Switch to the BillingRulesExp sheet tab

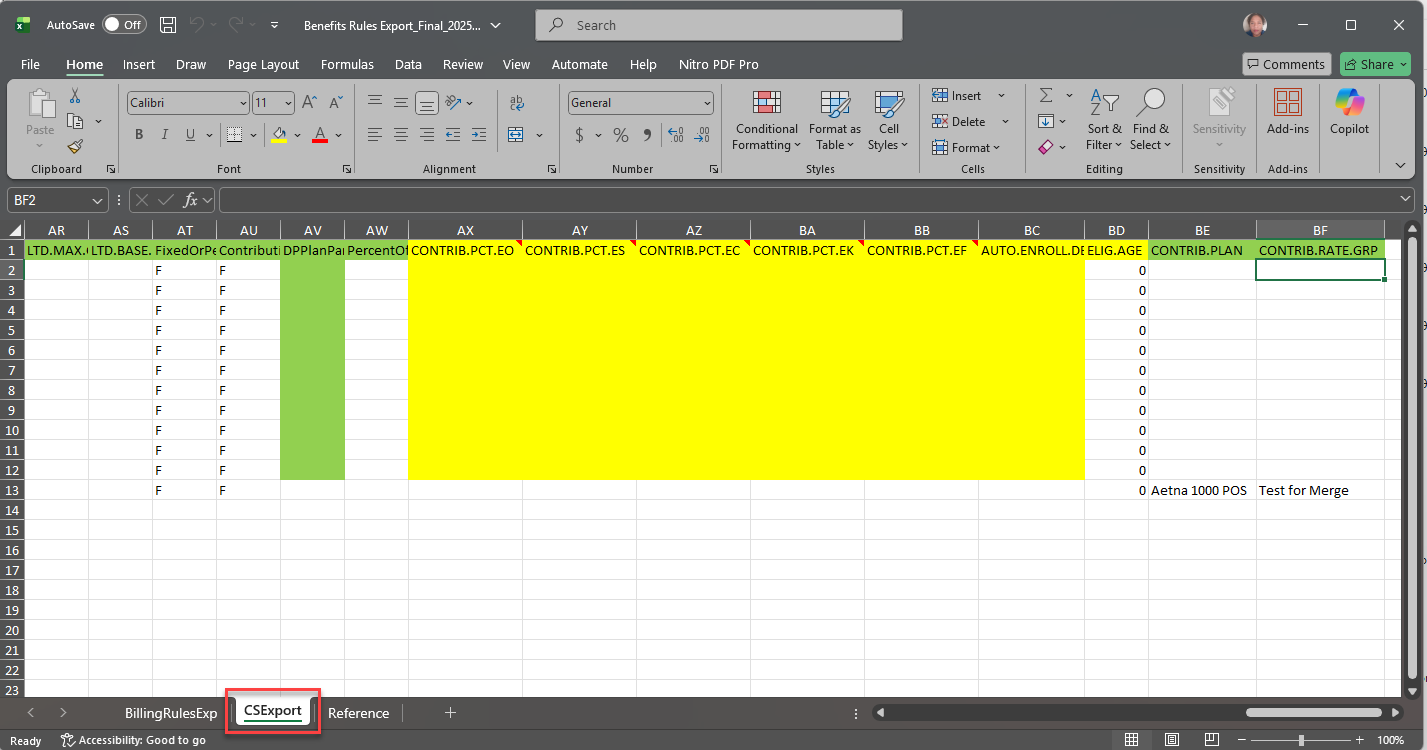171,713
